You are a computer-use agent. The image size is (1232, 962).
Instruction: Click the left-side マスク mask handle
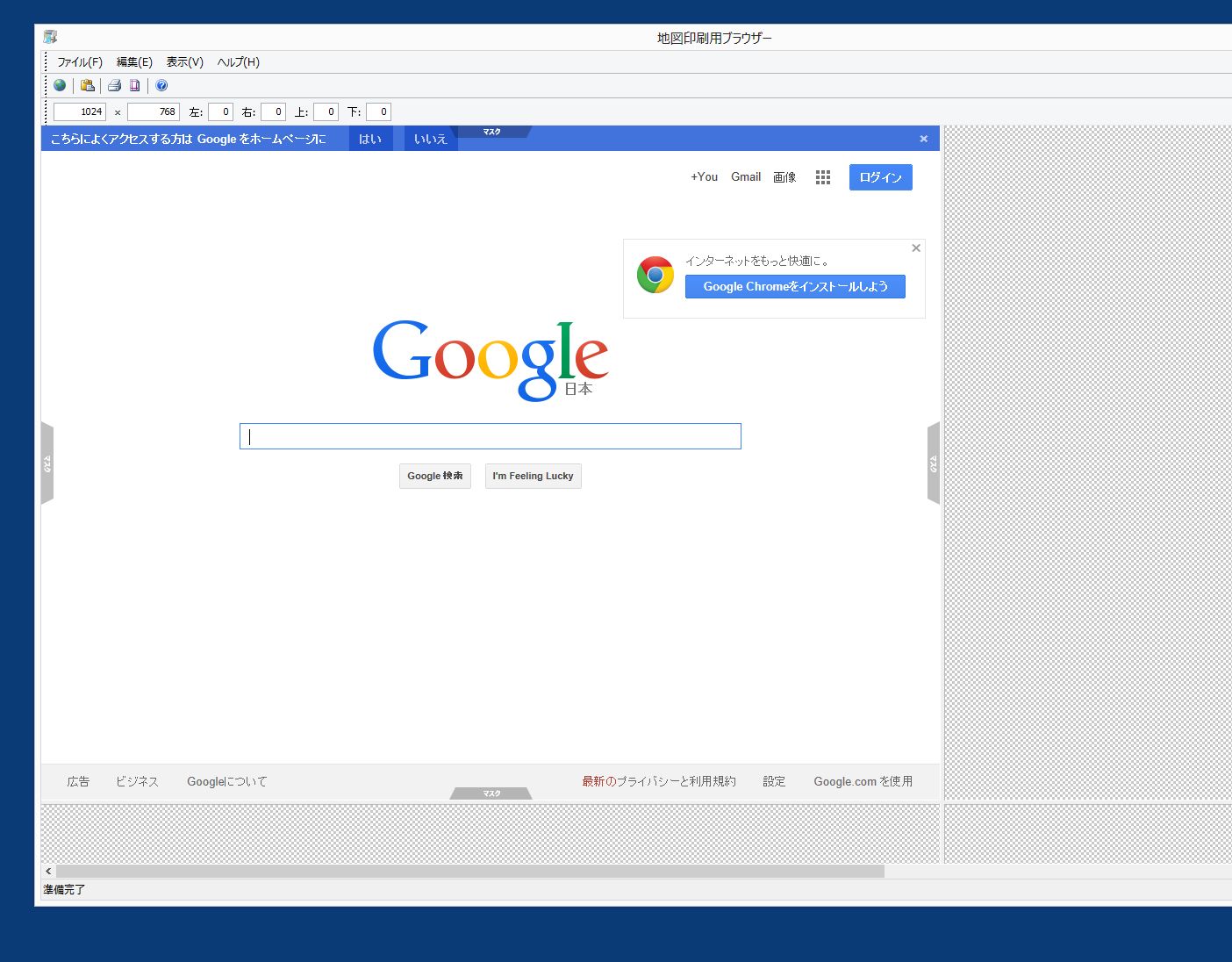[47, 463]
